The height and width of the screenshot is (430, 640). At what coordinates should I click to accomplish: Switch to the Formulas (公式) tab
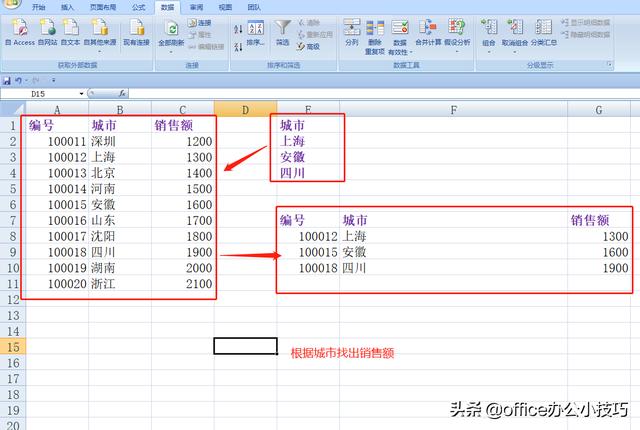pos(138,7)
